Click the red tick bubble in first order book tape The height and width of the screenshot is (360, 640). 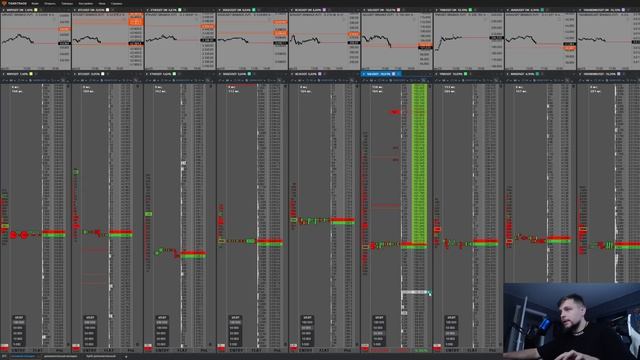click(x=24, y=235)
